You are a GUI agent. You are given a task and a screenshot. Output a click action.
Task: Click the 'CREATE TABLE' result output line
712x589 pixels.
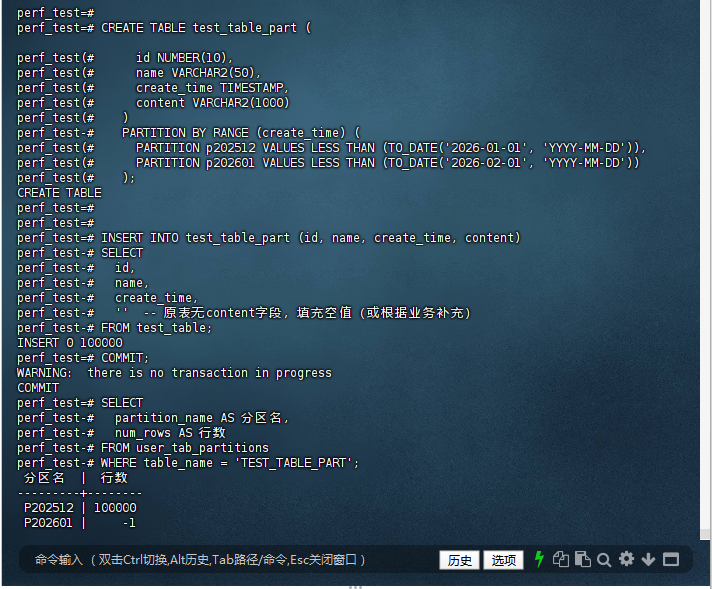(59, 193)
